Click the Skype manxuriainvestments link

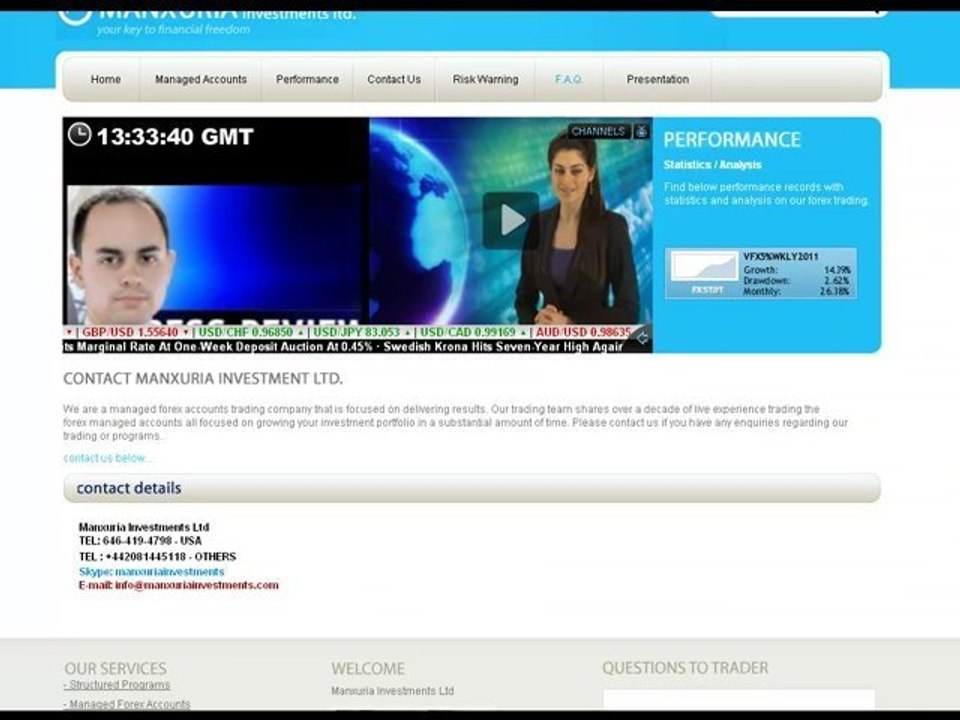tap(151, 572)
